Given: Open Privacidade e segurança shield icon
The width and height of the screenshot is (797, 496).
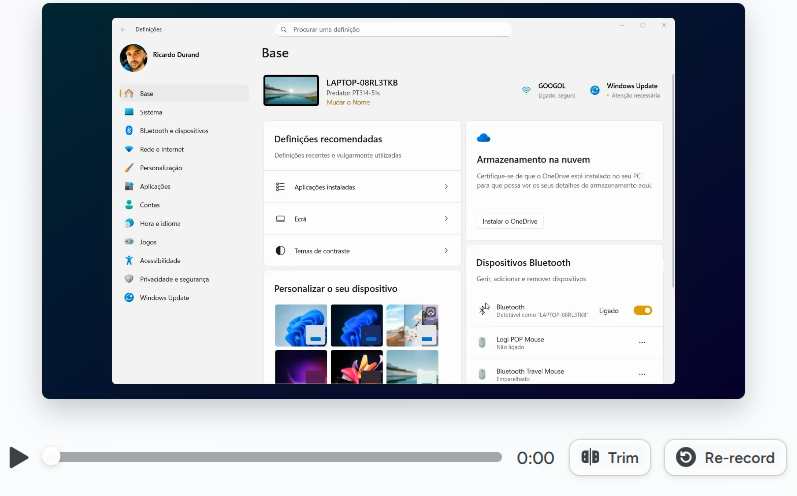Looking at the screenshot, I should [x=129, y=279].
